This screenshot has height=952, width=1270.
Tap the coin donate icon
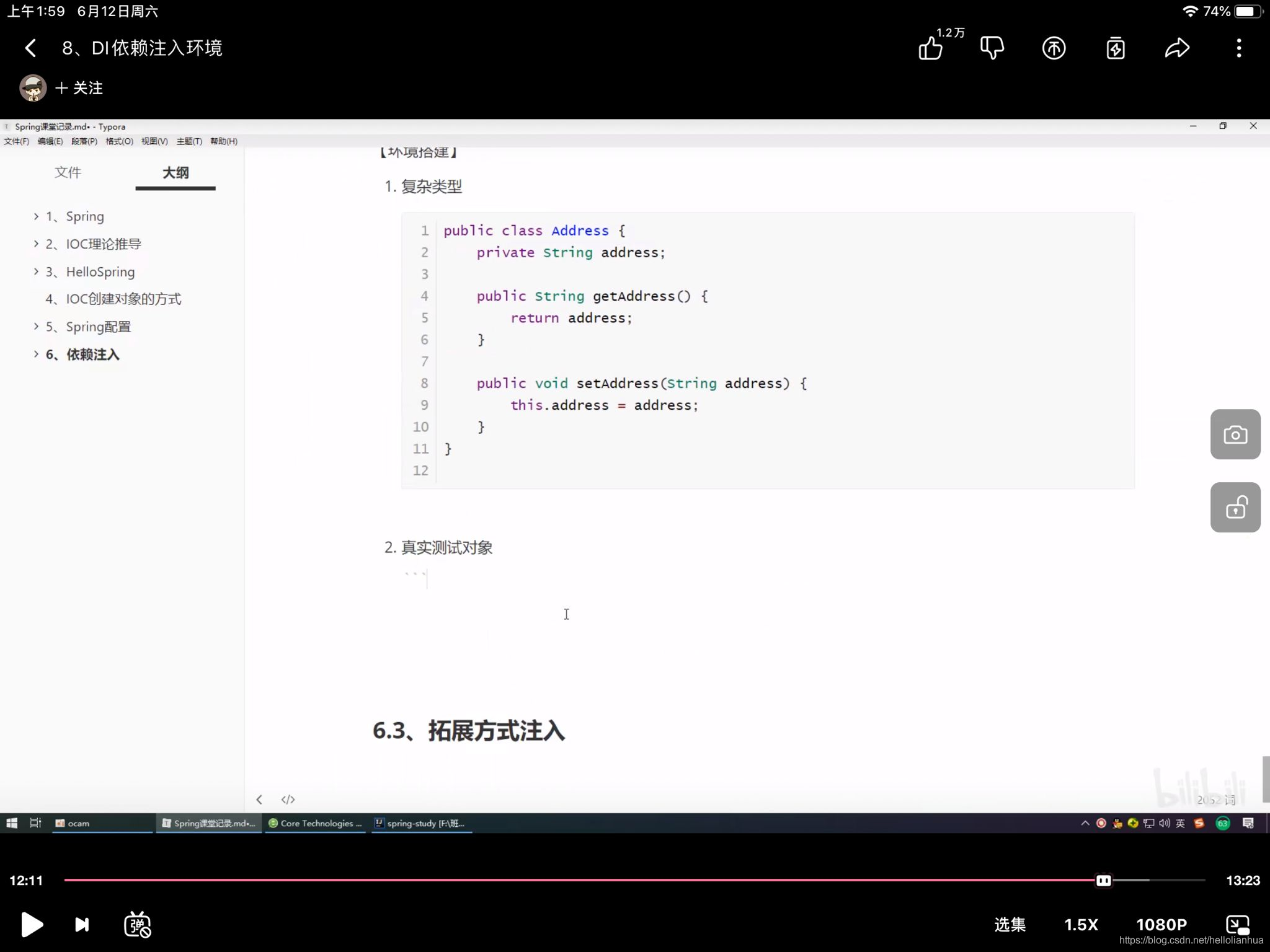click(x=1054, y=48)
